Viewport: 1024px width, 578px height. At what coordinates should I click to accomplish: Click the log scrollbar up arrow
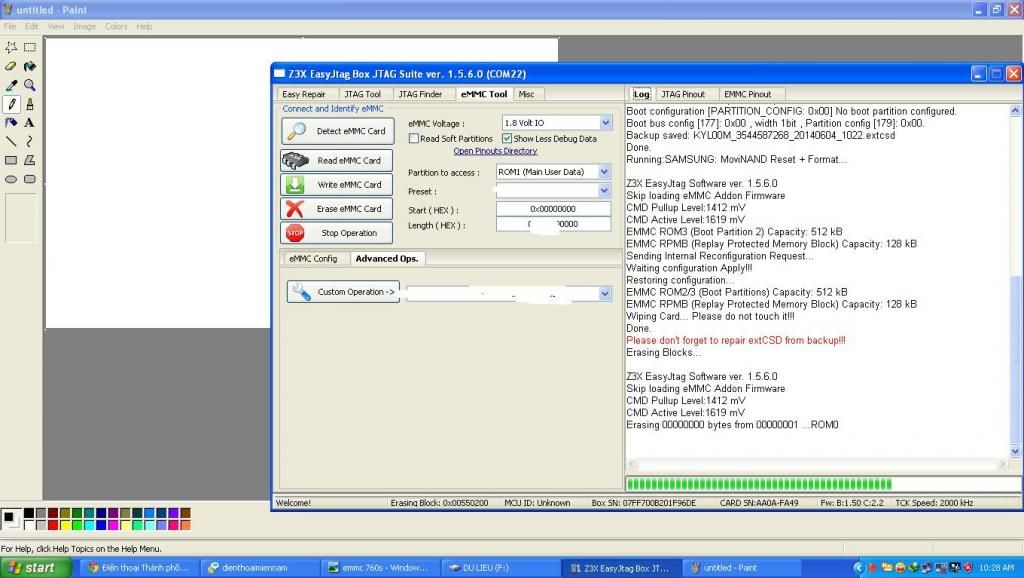point(1015,111)
